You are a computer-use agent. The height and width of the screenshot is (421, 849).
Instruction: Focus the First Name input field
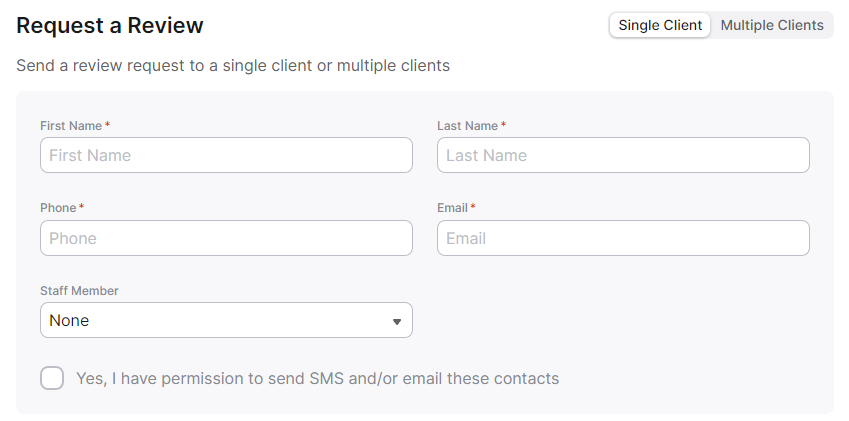coord(226,155)
